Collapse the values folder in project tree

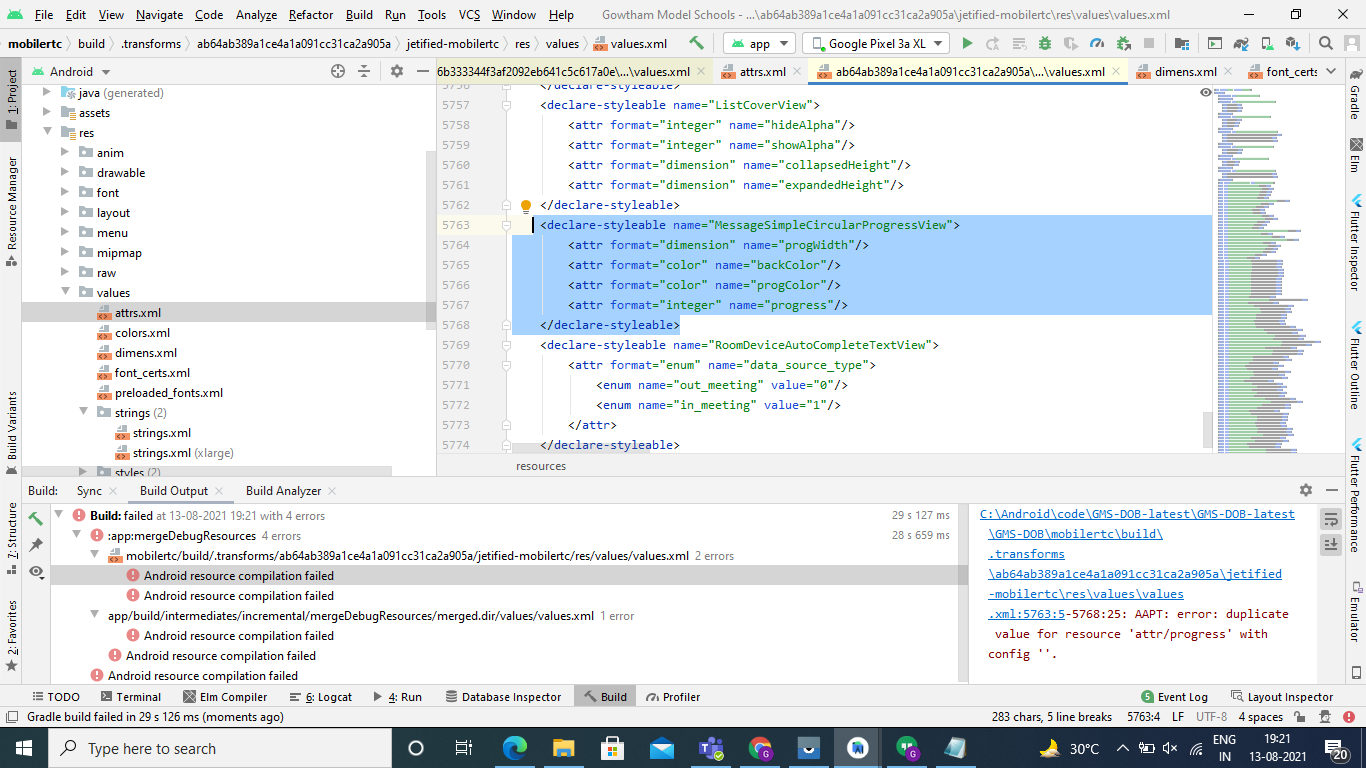tap(66, 292)
